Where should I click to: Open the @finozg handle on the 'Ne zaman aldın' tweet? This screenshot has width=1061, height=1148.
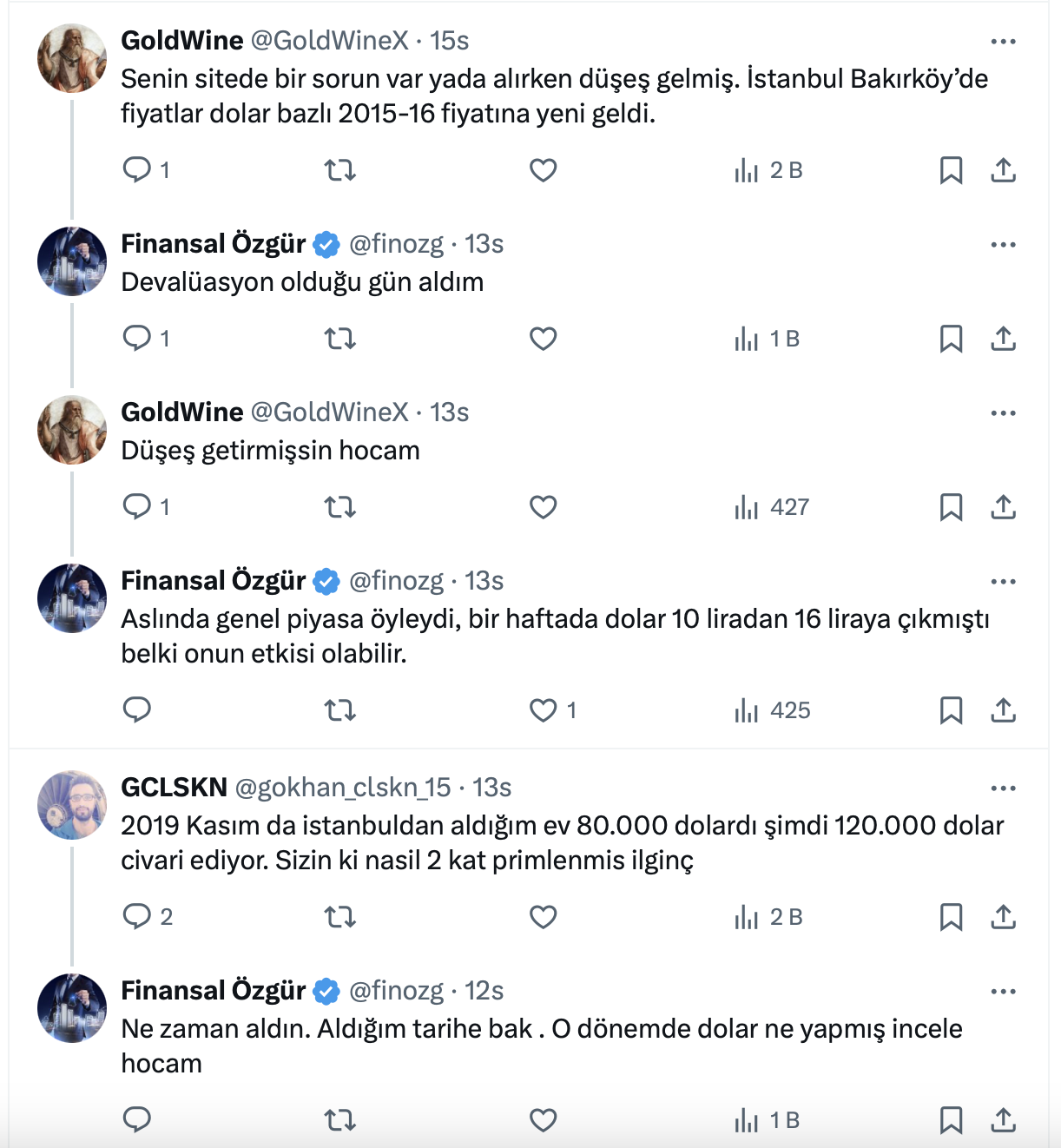pos(396,991)
